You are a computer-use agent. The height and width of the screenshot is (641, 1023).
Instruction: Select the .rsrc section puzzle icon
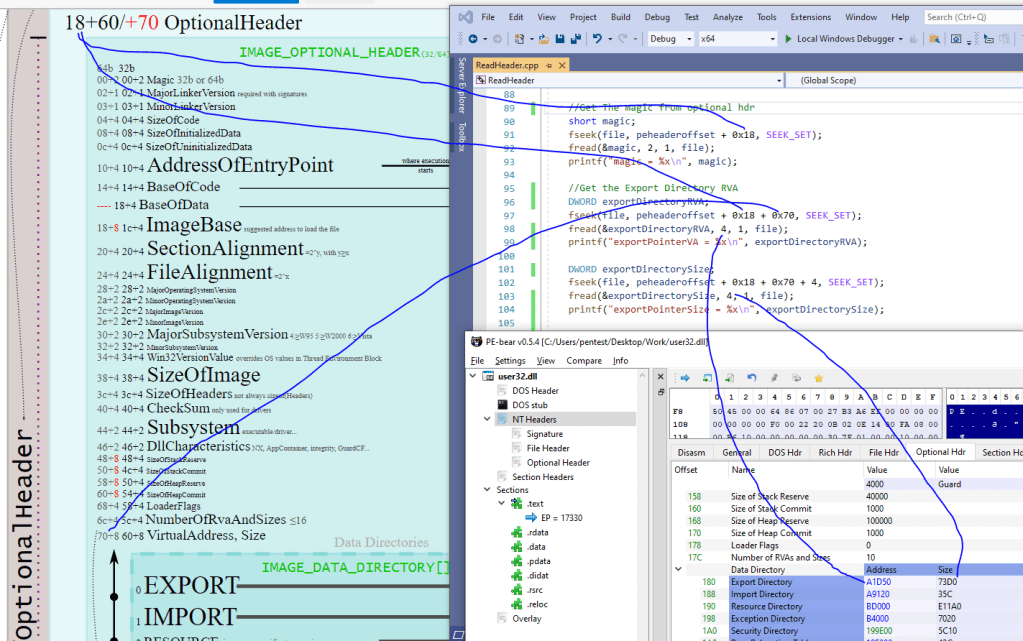pos(518,590)
